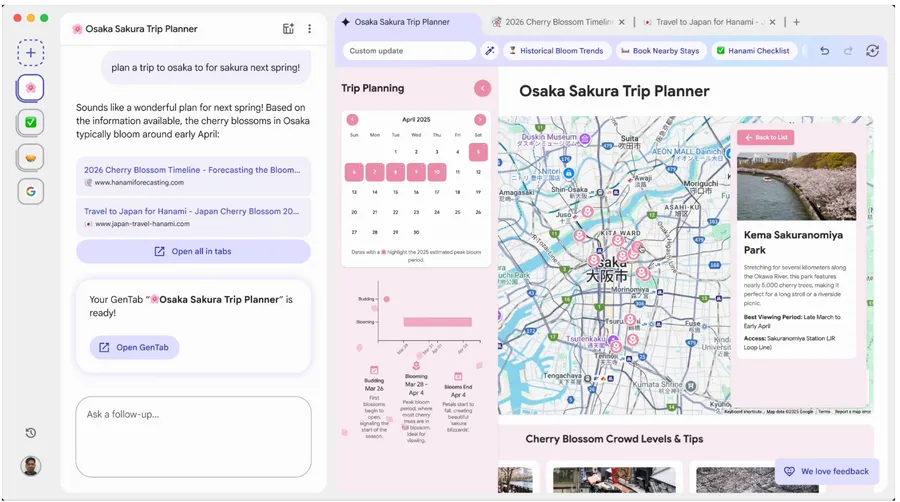The height and width of the screenshot is (502, 900).
Task: Click Duskin Museum marker on map
Action: tap(585, 138)
